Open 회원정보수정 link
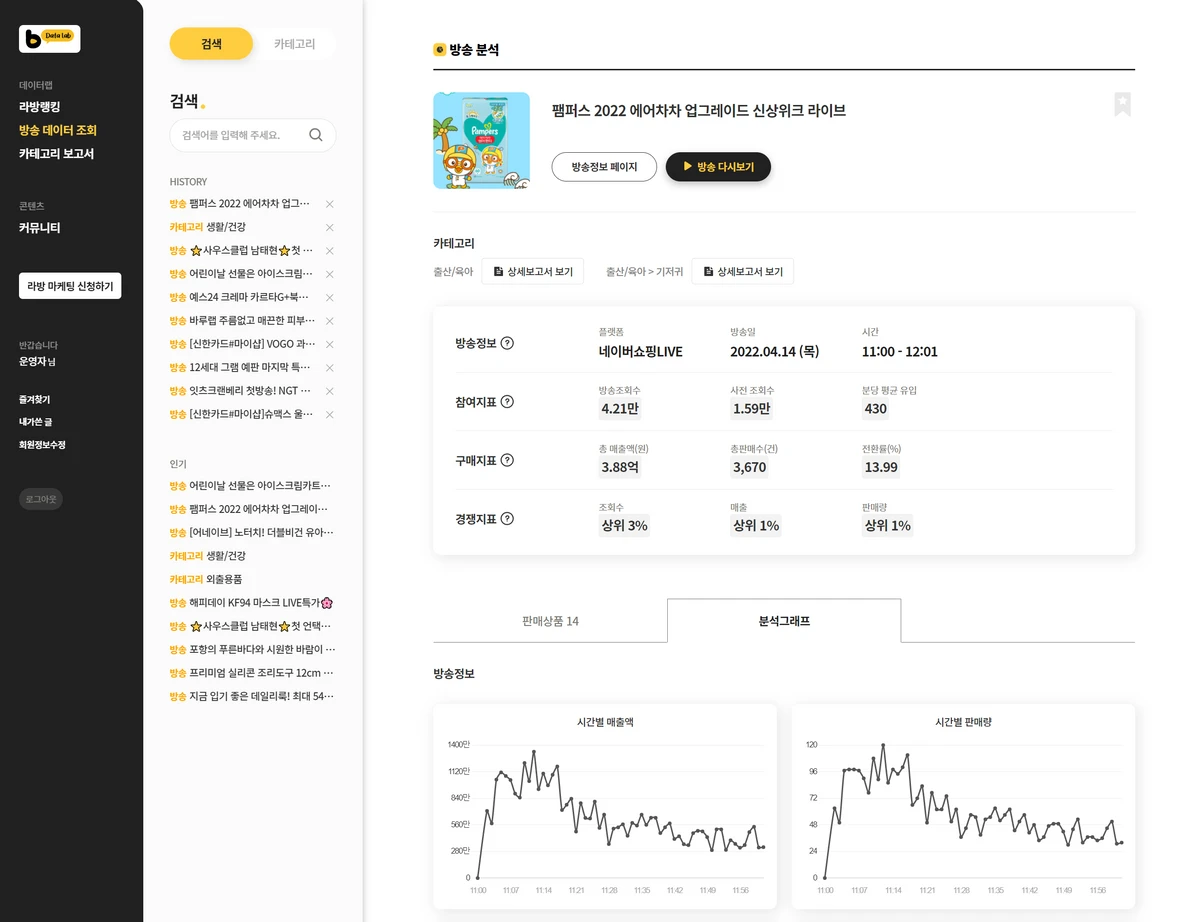This screenshot has width=1200, height=922. [42, 445]
